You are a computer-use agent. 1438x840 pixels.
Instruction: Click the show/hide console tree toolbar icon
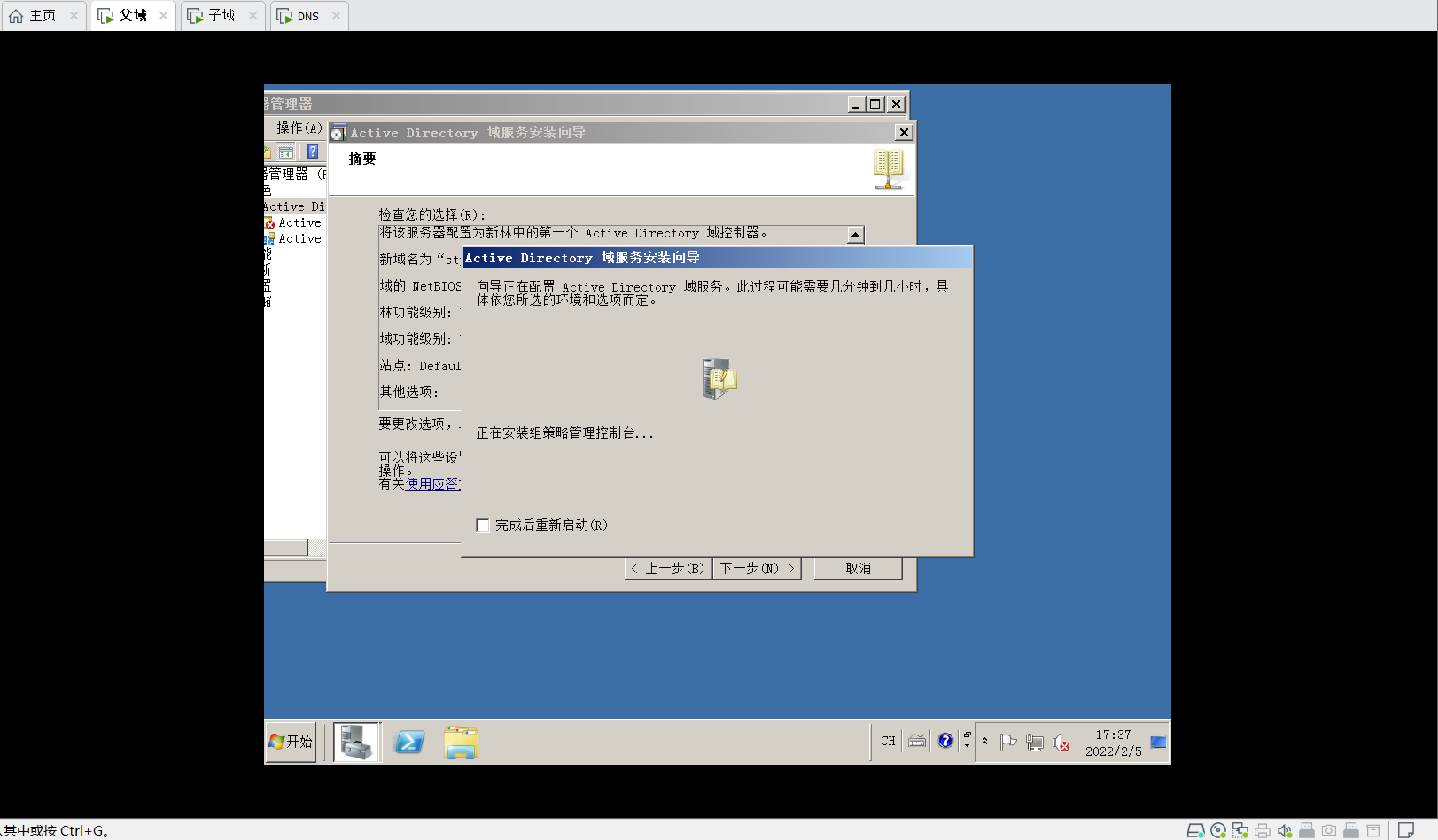point(286,152)
